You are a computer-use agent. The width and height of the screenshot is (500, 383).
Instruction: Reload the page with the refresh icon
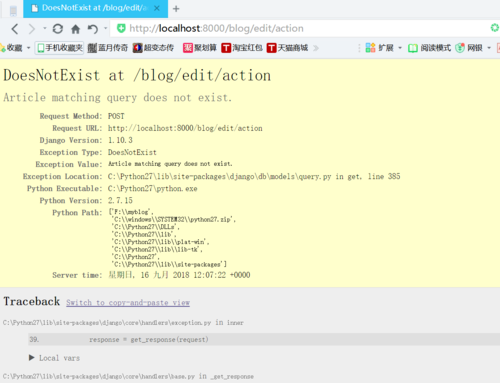(x=58, y=29)
